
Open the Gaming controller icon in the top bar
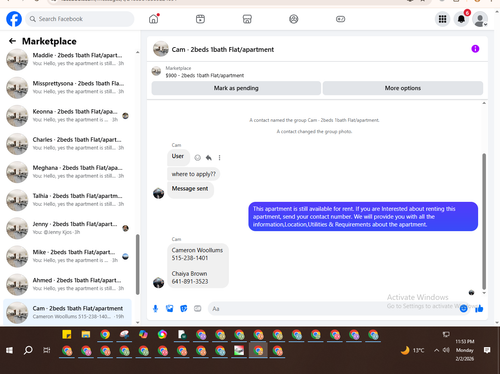click(x=340, y=19)
